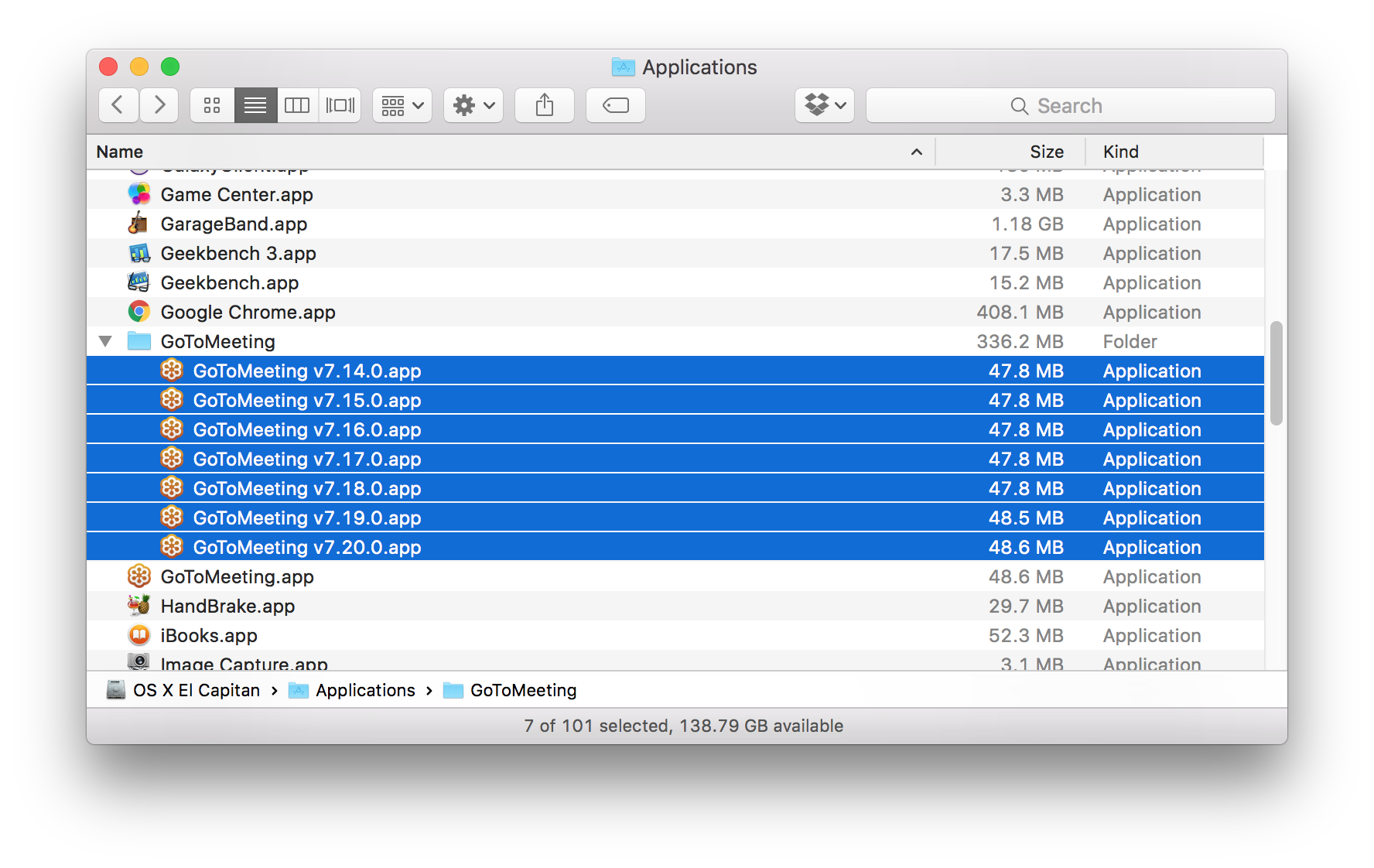Image resolution: width=1374 pixels, height=868 pixels.
Task: Click the 7 of 101 selected status text
Action: (x=596, y=726)
